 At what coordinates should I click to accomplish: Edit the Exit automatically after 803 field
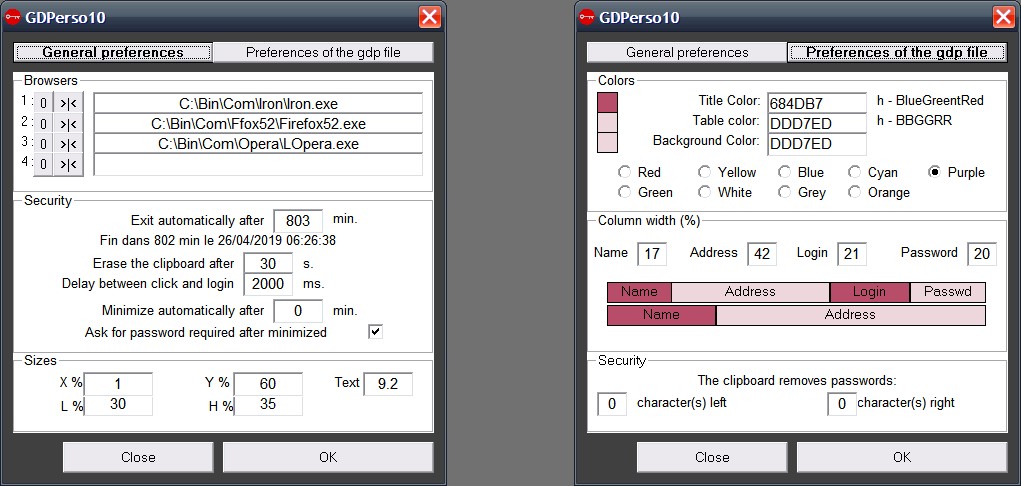pos(298,220)
